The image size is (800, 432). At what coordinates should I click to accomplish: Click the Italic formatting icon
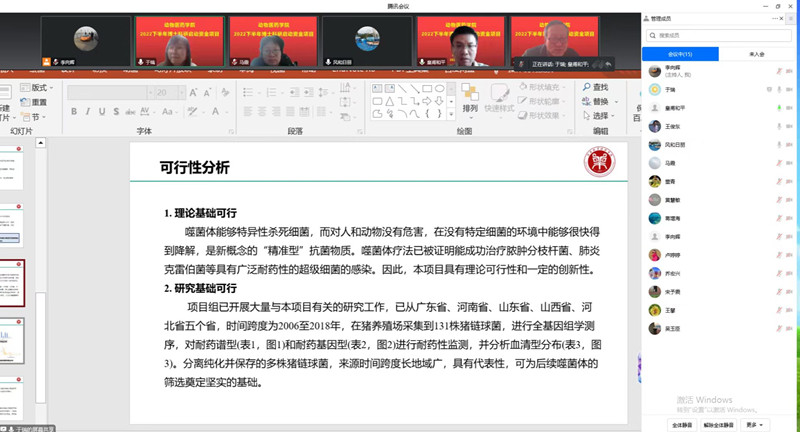click(x=87, y=112)
